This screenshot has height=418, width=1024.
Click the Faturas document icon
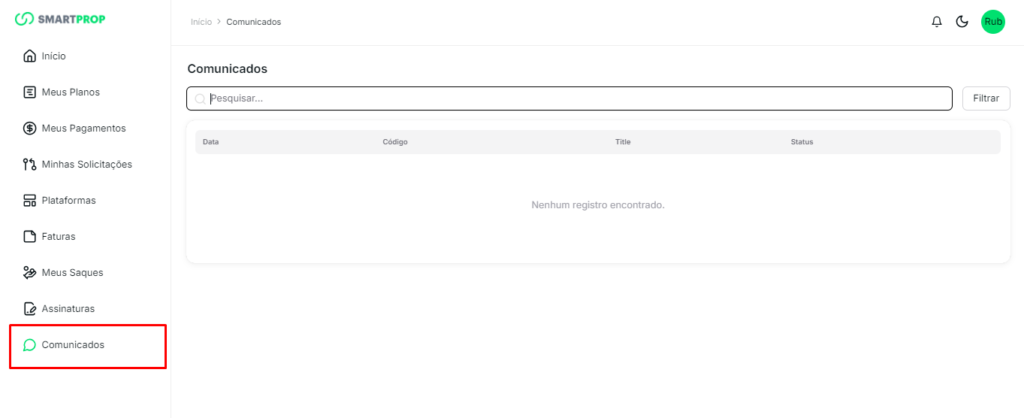pos(29,237)
